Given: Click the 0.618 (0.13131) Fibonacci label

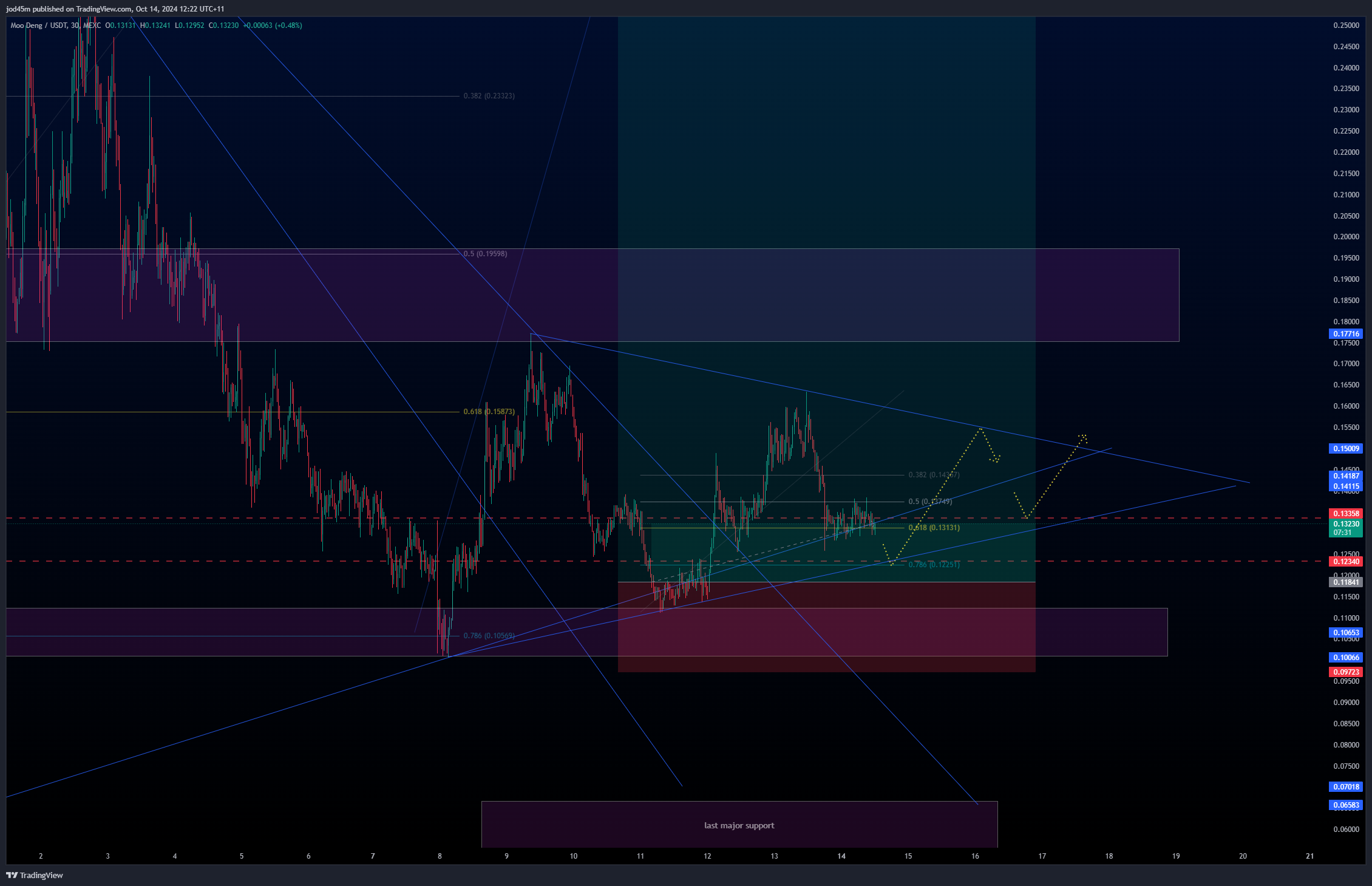Looking at the screenshot, I should [x=934, y=528].
